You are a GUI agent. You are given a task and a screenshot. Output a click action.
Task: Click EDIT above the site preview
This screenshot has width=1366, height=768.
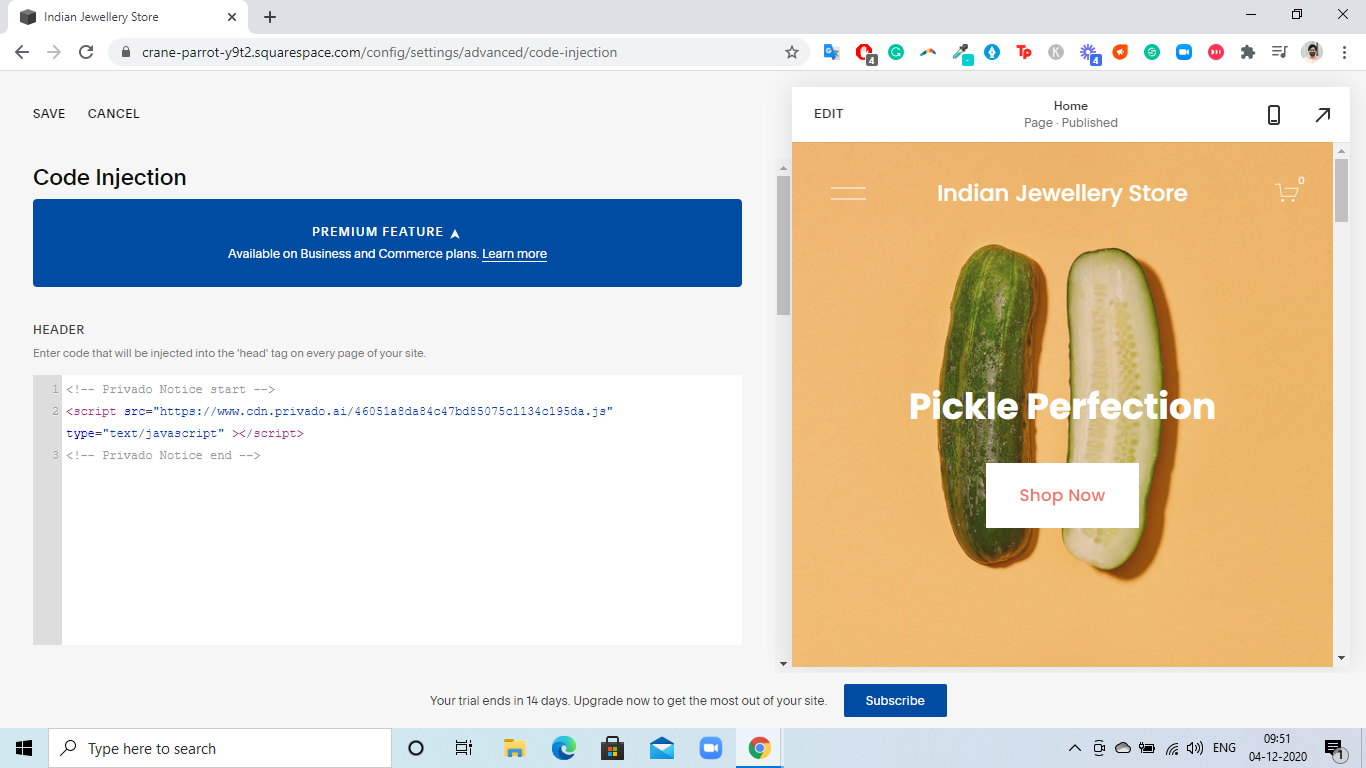click(x=829, y=114)
